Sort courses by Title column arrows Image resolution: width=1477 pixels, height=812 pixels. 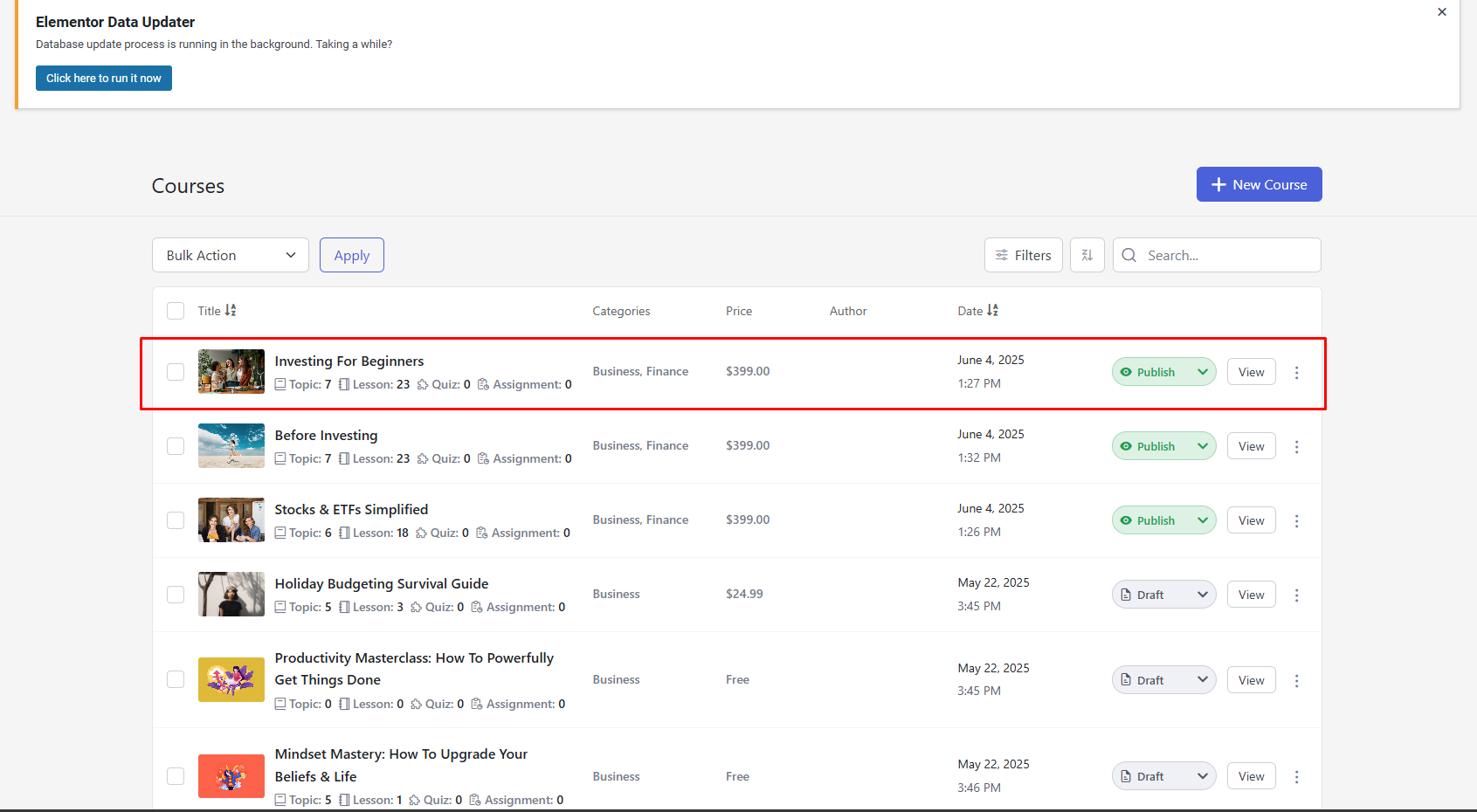click(x=231, y=311)
